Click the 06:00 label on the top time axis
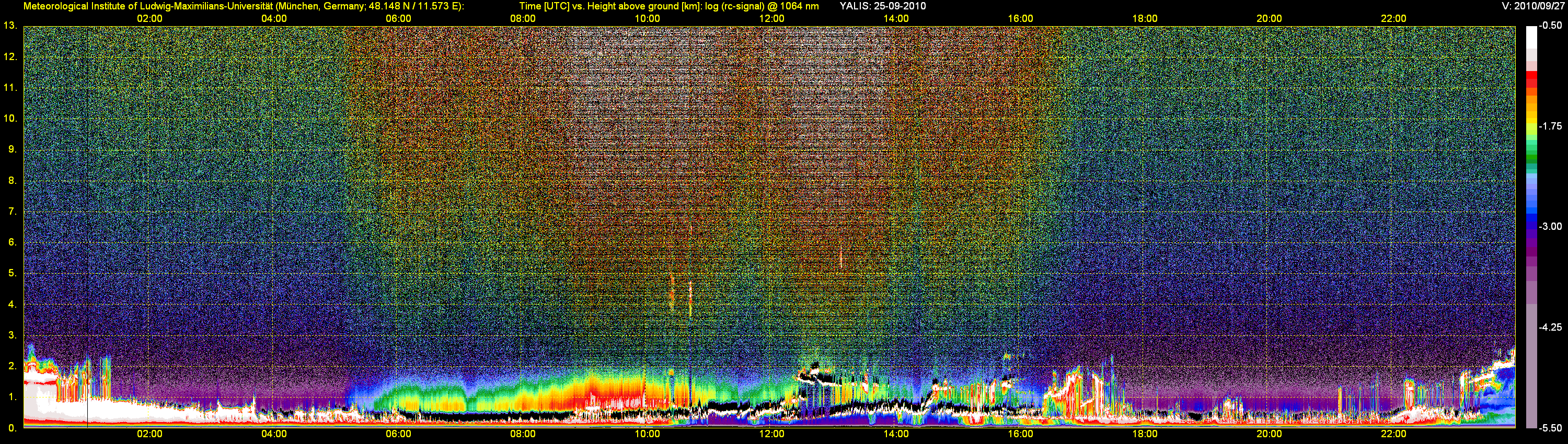Viewport: 1568px width, 444px height. coord(399,18)
